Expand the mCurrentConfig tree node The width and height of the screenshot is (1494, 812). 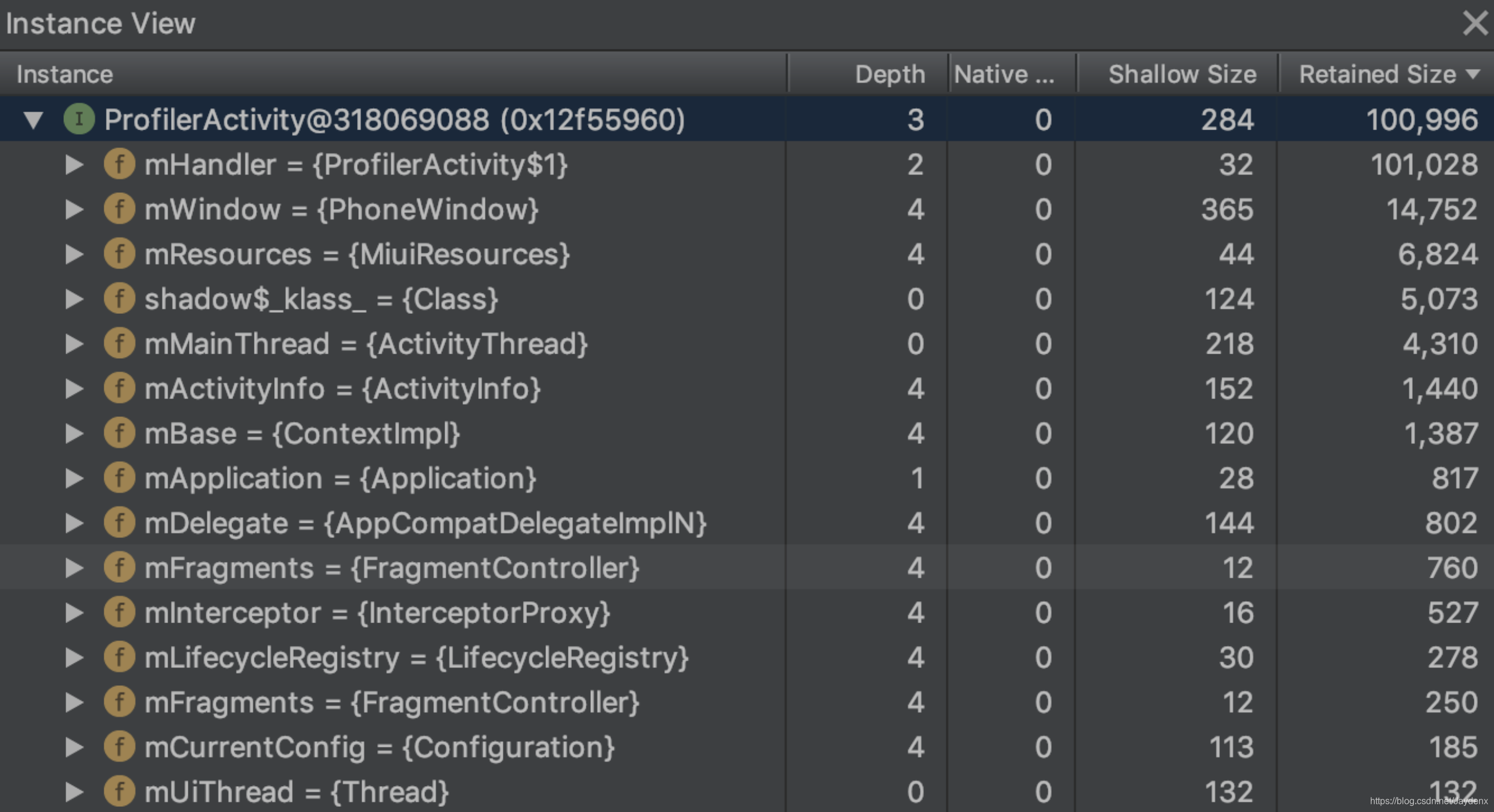click(x=74, y=748)
